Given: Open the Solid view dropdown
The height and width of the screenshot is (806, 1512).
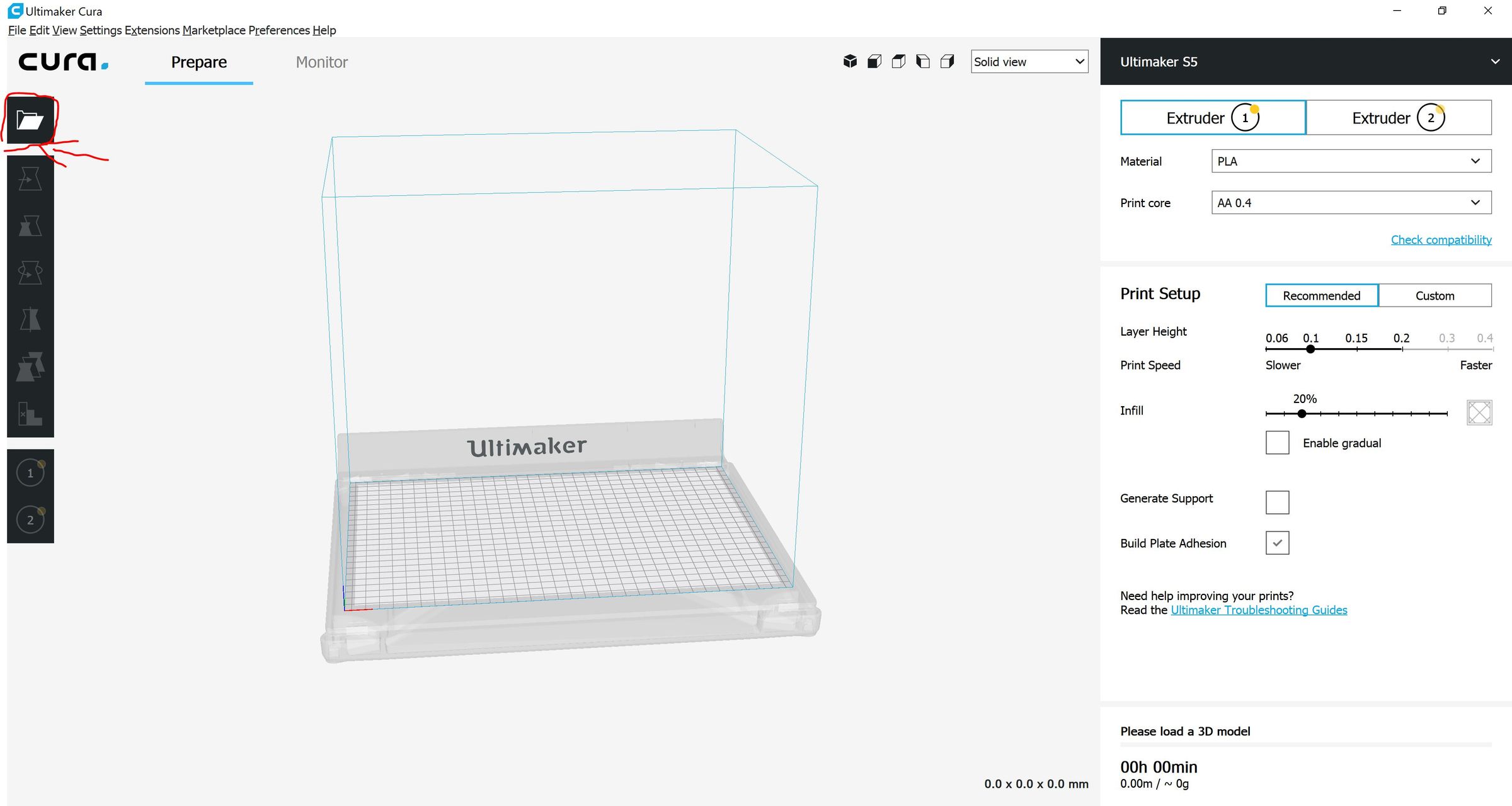Looking at the screenshot, I should click(x=1029, y=62).
